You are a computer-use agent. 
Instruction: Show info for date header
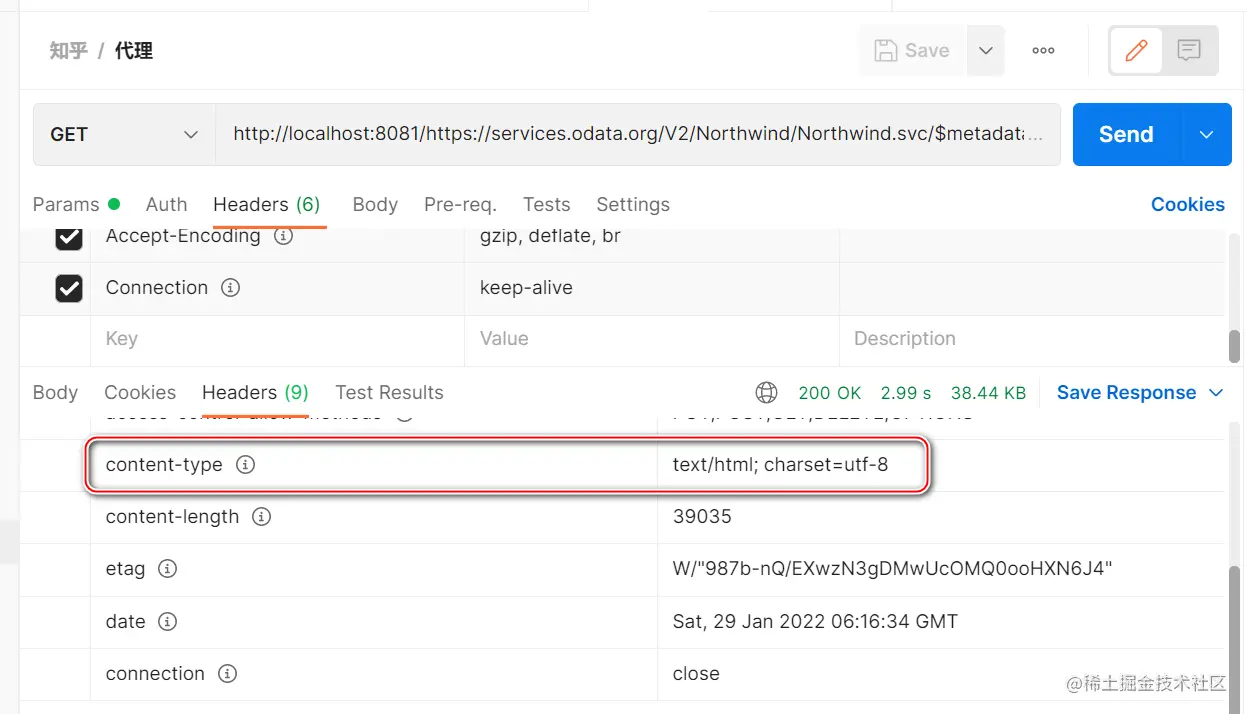(168, 621)
